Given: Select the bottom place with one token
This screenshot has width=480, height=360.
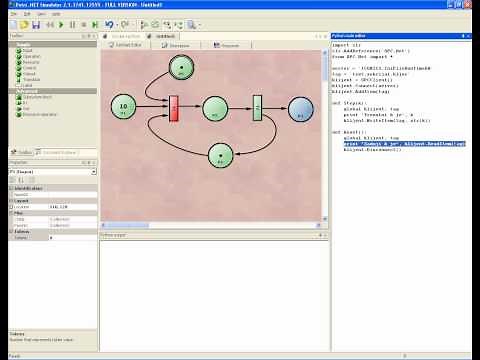Looking at the screenshot, I should pyautogui.click(x=220, y=156).
